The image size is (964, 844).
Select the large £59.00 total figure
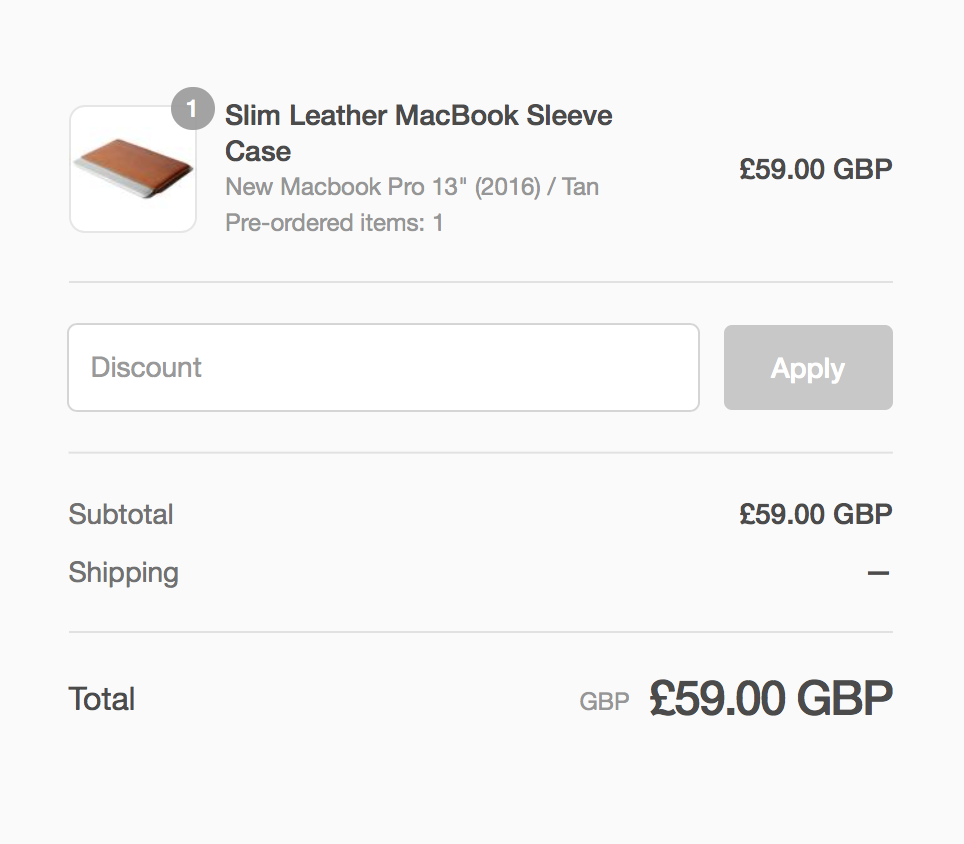[717, 699]
